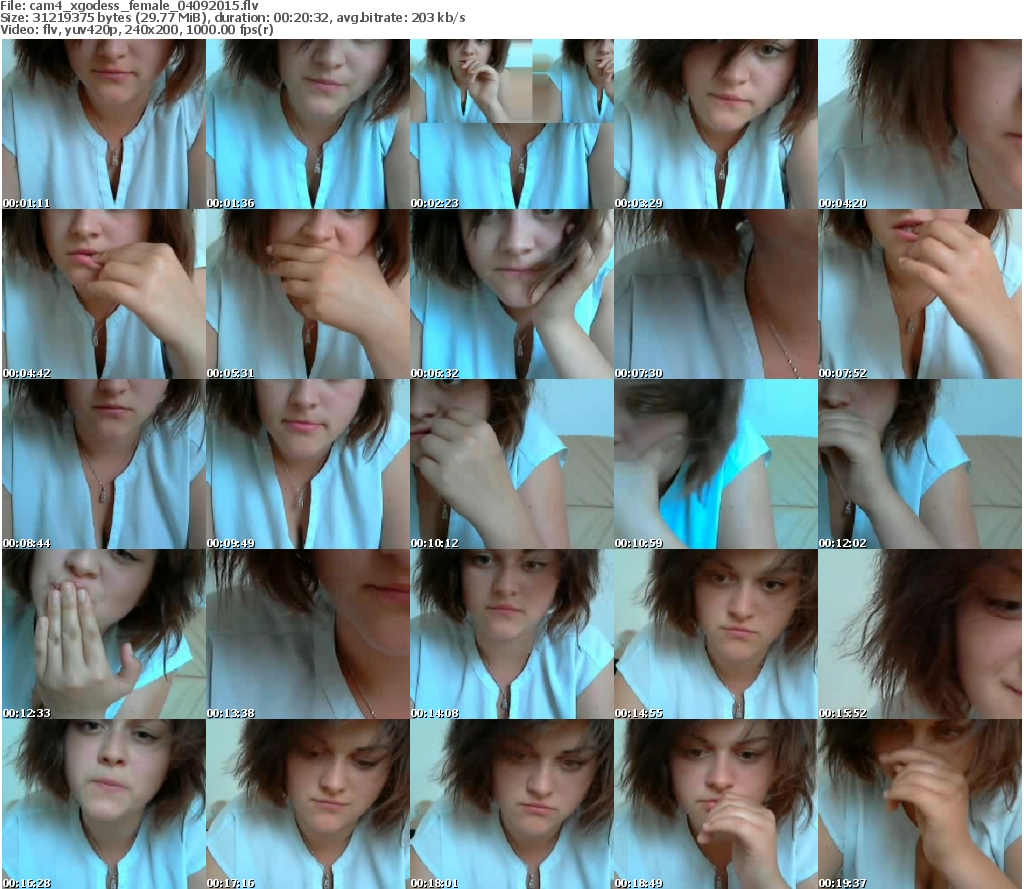This screenshot has height=889, width=1024.
Task: Open the frame timestamped 00:07:30
Action: click(716, 294)
